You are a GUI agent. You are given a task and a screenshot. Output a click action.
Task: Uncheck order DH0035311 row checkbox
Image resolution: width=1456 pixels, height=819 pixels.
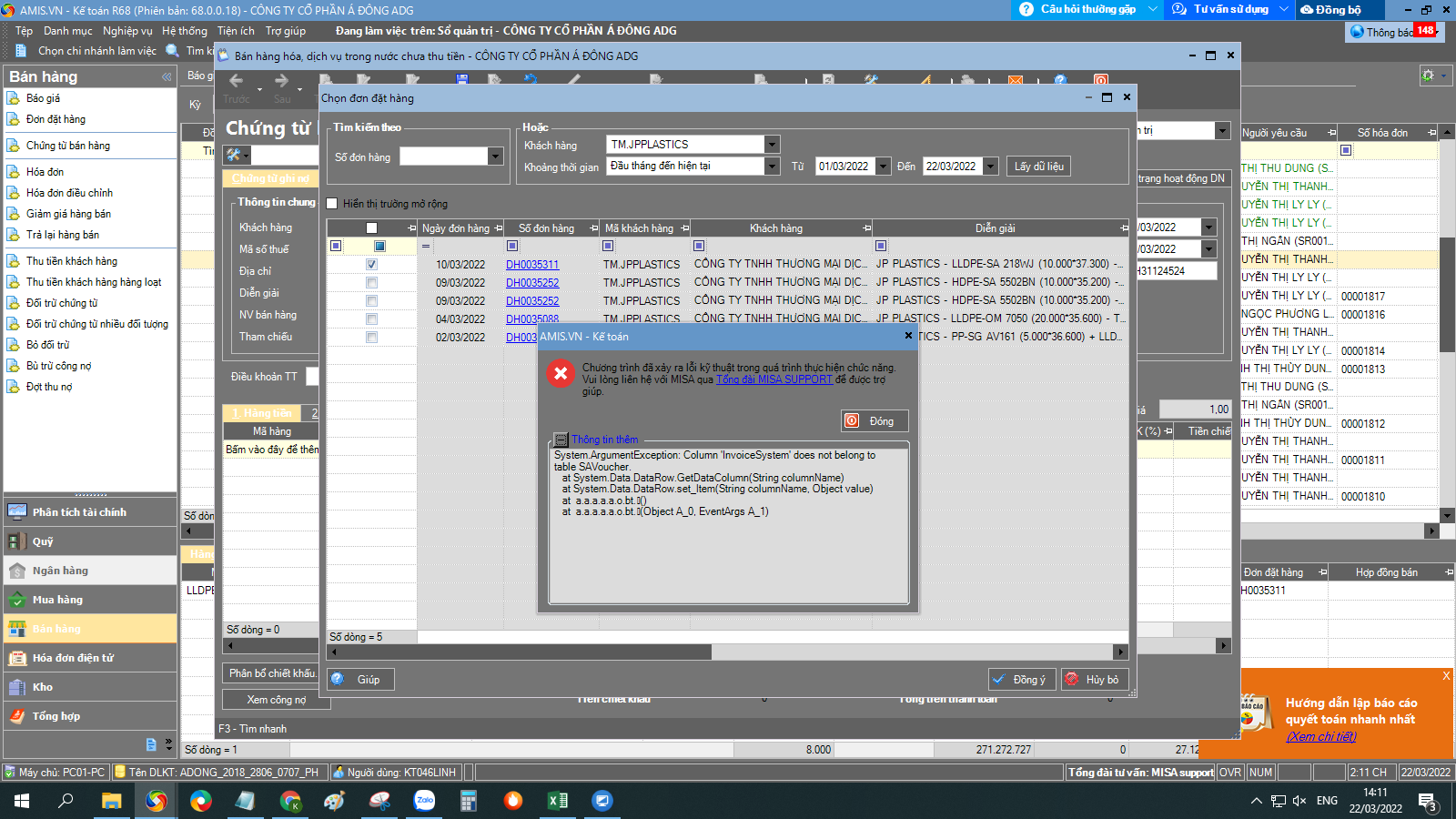click(x=371, y=265)
